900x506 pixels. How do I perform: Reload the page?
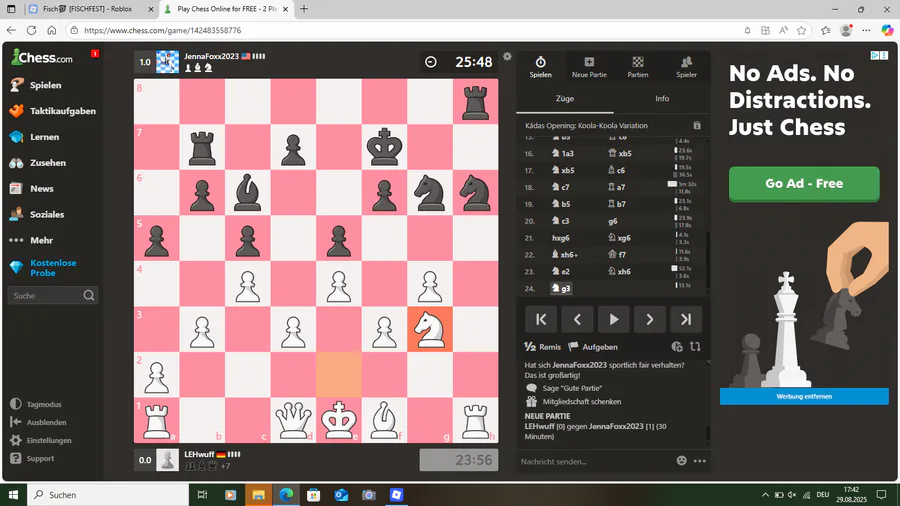click(32, 30)
